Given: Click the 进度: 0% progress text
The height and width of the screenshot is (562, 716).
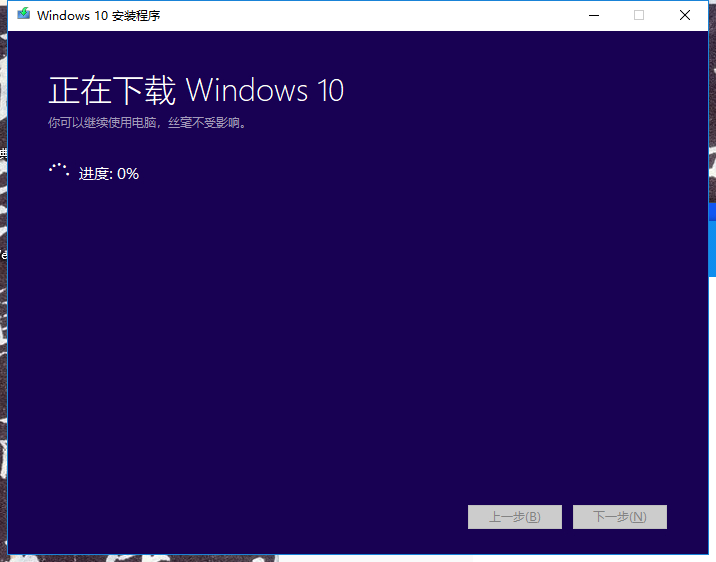Looking at the screenshot, I should pyautogui.click(x=109, y=174).
